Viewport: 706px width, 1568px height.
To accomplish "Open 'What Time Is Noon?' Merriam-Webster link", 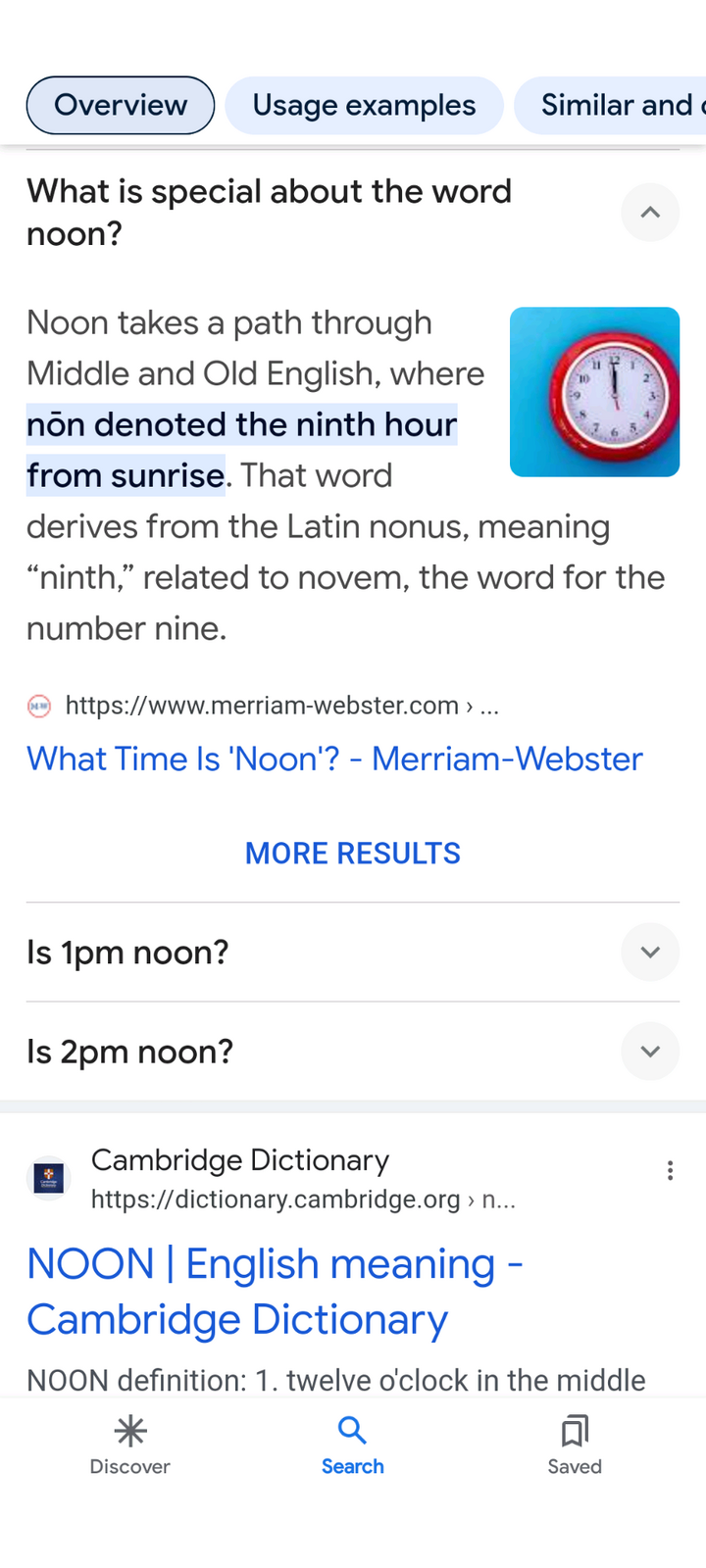I will [x=334, y=759].
